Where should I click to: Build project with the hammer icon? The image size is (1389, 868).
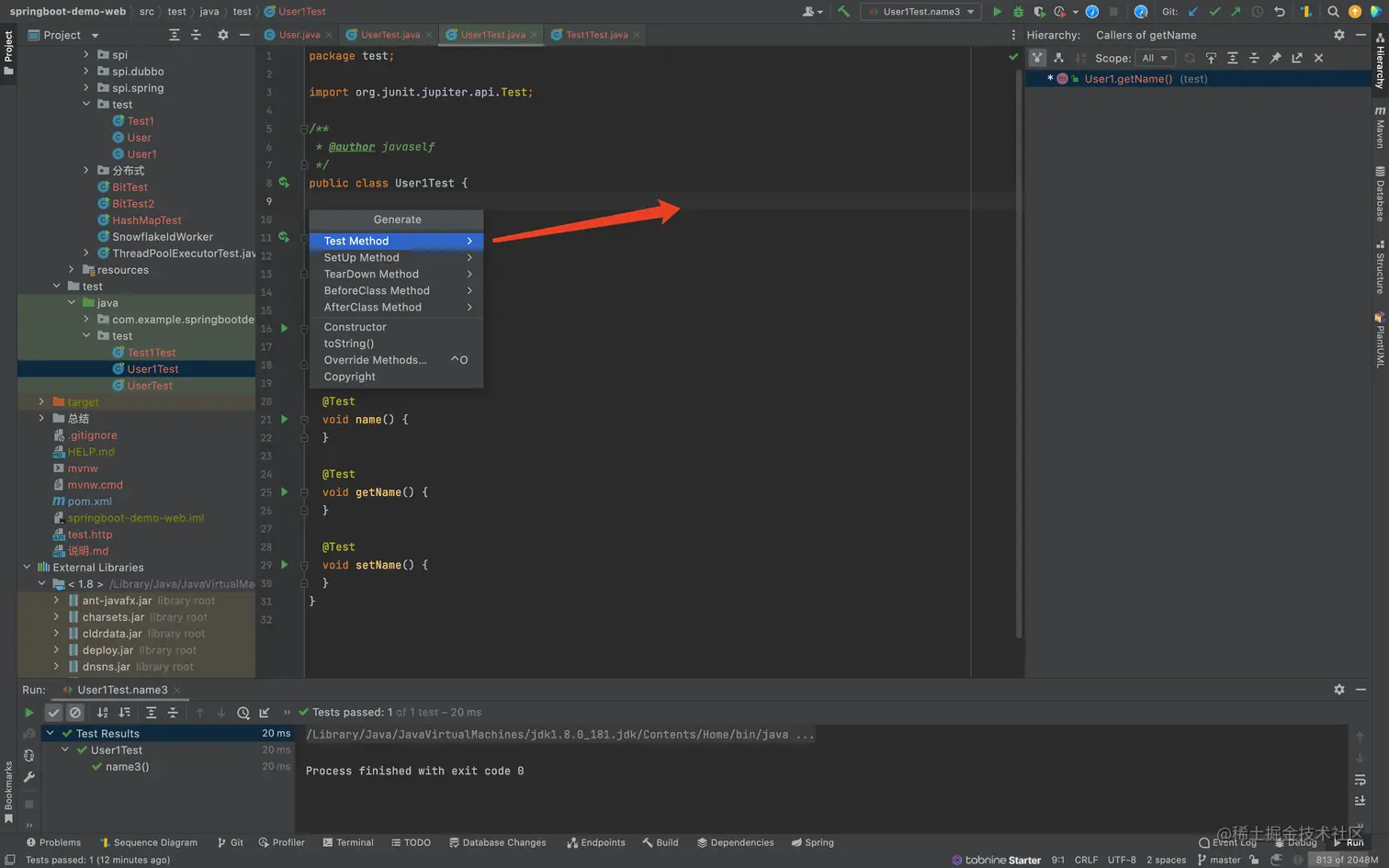(x=843, y=12)
